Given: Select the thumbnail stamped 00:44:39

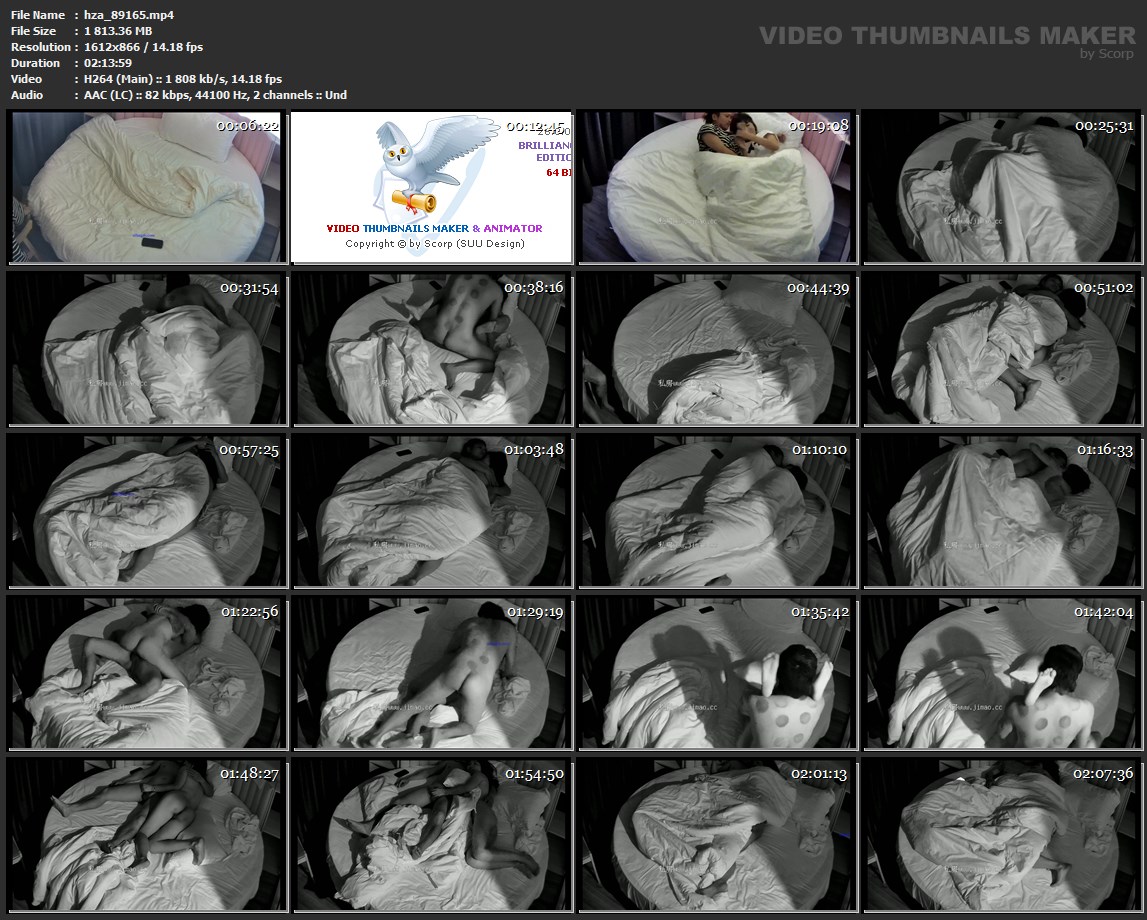Looking at the screenshot, I should [x=716, y=349].
